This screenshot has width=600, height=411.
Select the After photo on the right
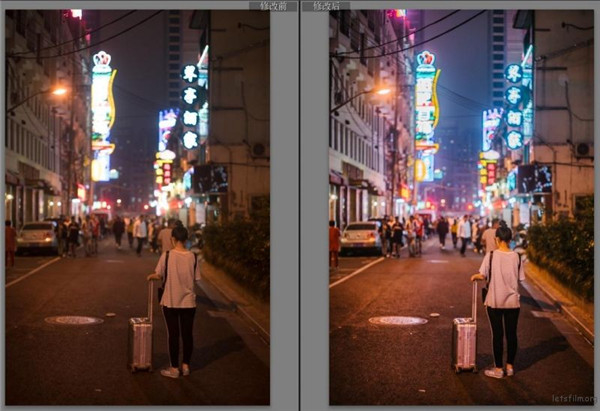point(461,207)
